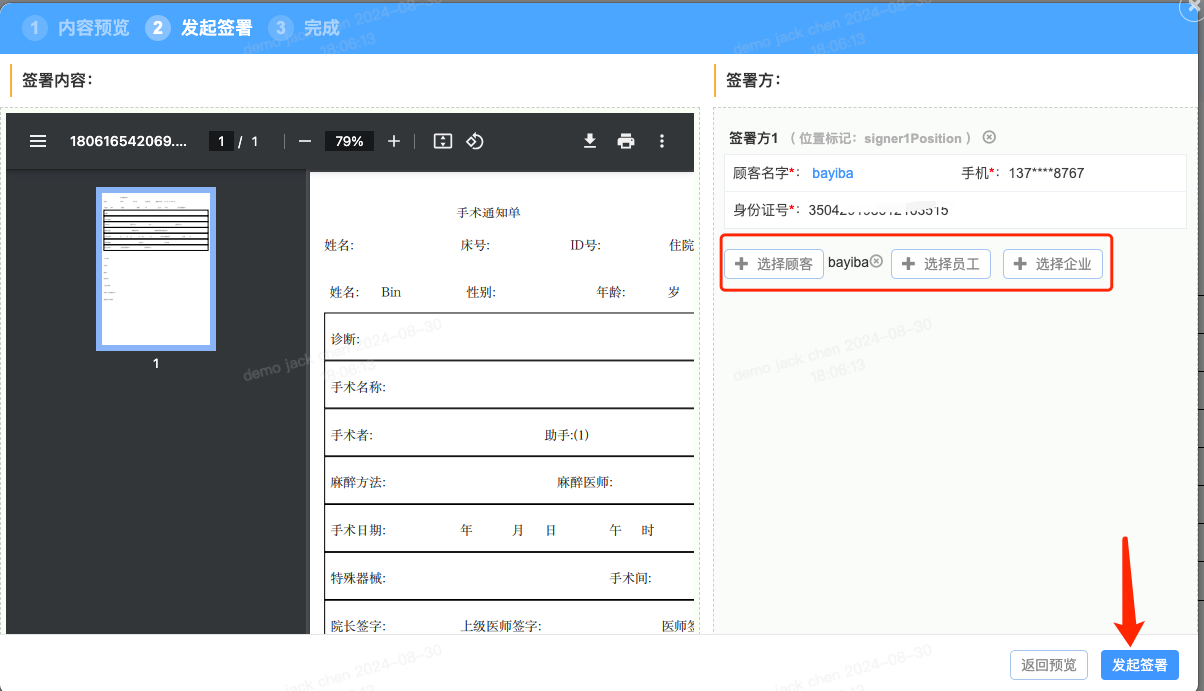The width and height of the screenshot is (1204, 691).
Task: Click the zoom out minus icon
Action: coord(305,141)
